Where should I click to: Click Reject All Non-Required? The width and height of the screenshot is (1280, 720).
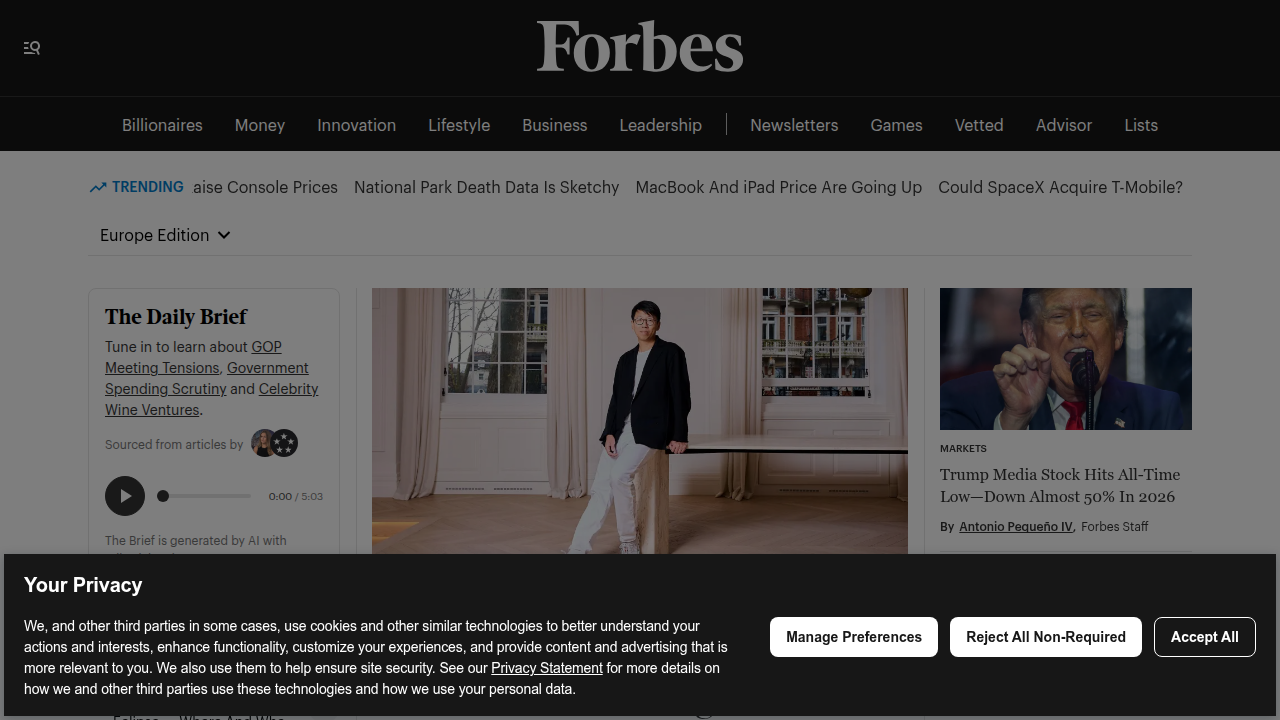click(1046, 637)
